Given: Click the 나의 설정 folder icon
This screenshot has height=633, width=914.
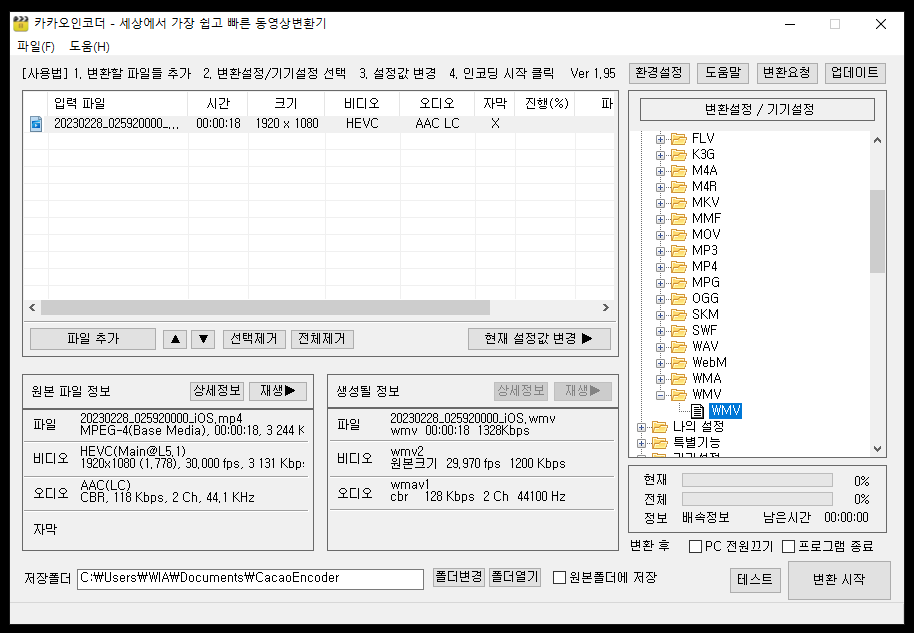Looking at the screenshot, I should tap(659, 427).
